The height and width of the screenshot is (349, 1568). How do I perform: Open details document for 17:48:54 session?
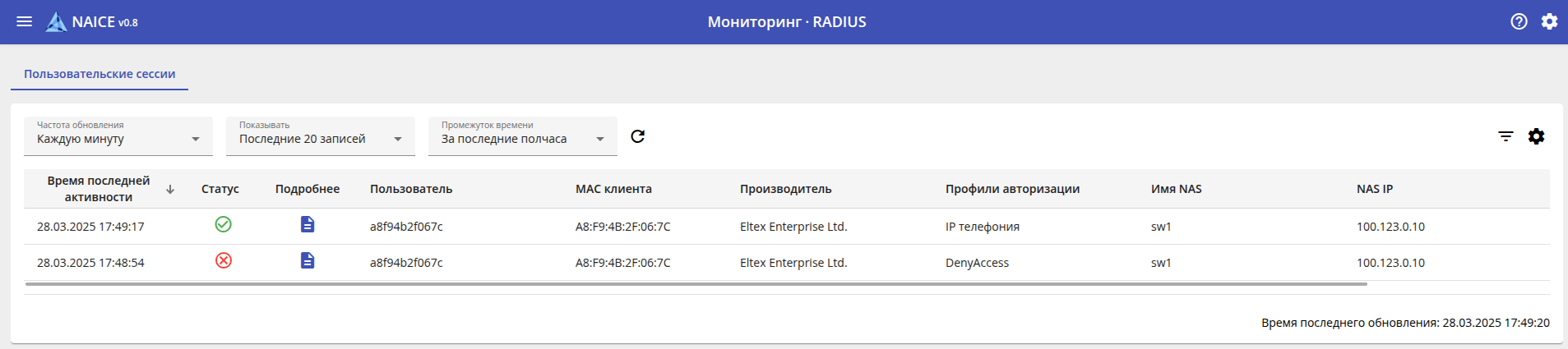[x=308, y=260]
